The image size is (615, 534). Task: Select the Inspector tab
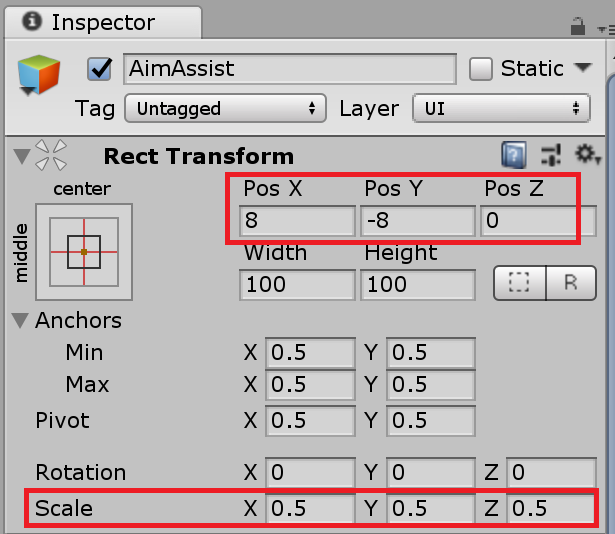pyautogui.click(x=91, y=21)
